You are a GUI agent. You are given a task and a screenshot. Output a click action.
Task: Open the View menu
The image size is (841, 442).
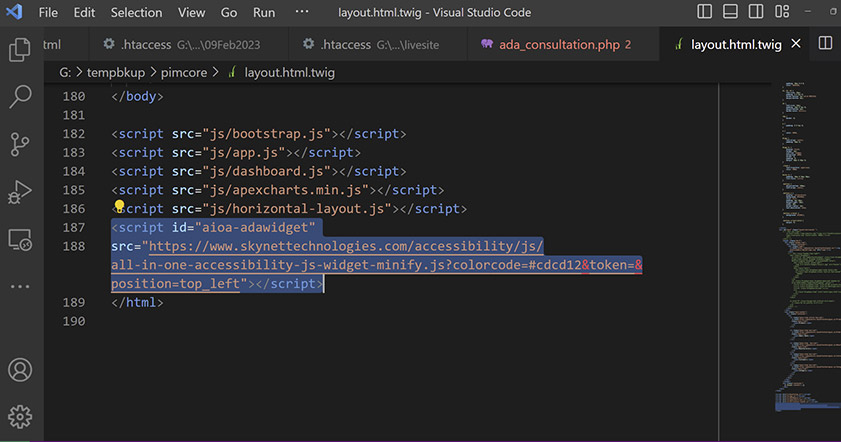(x=191, y=12)
